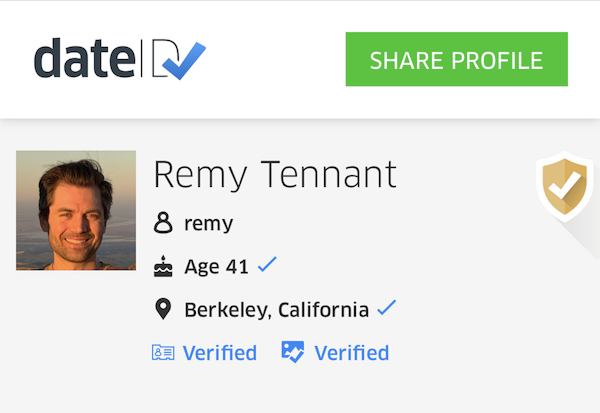The height and width of the screenshot is (413, 600).
Task: Click the "Age 41" text
Action: pyautogui.click(x=216, y=267)
